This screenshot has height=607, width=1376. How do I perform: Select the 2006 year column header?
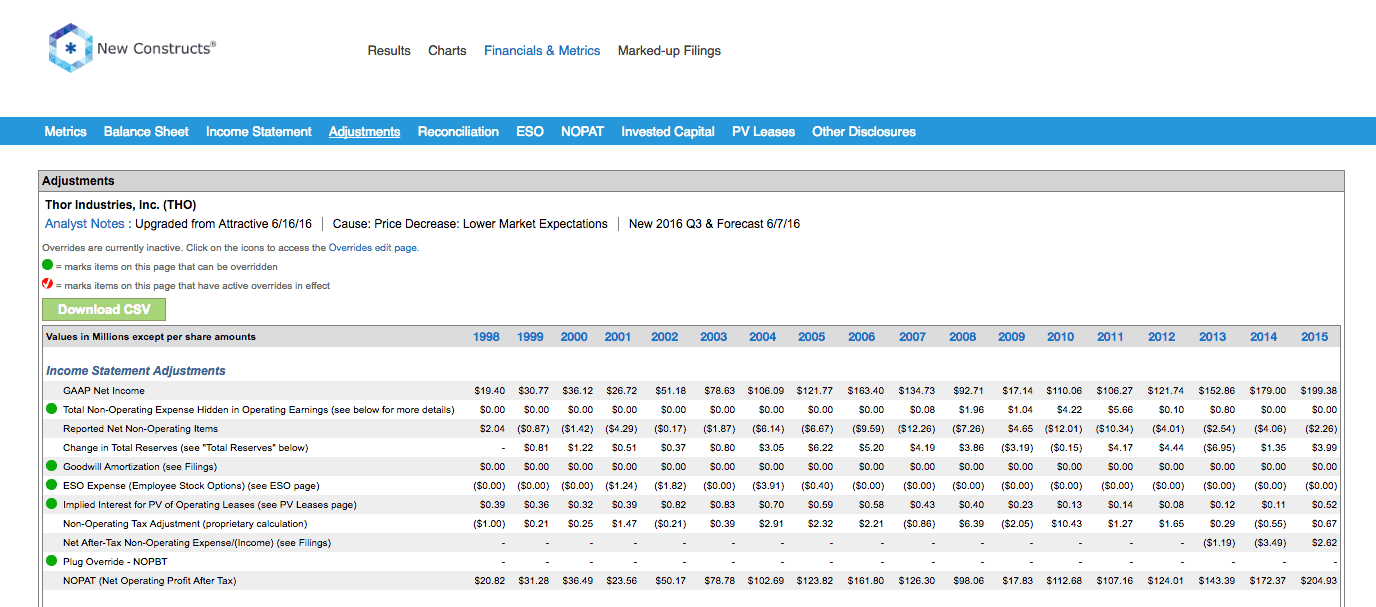click(862, 337)
